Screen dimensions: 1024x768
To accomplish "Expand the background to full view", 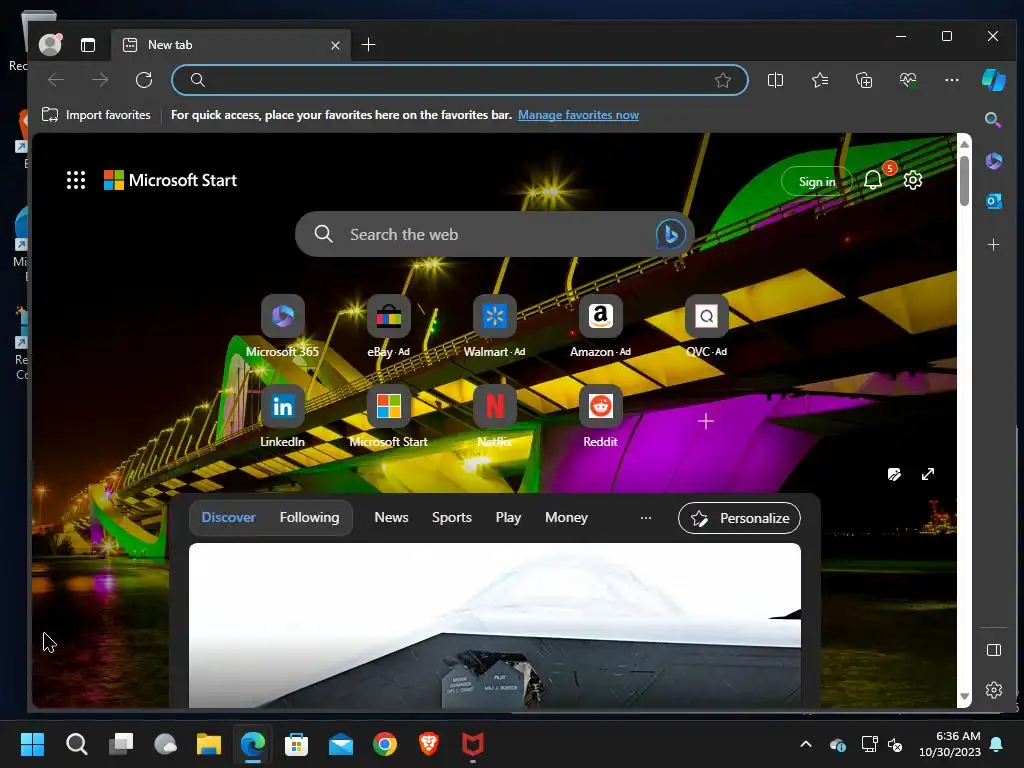I will [927, 474].
